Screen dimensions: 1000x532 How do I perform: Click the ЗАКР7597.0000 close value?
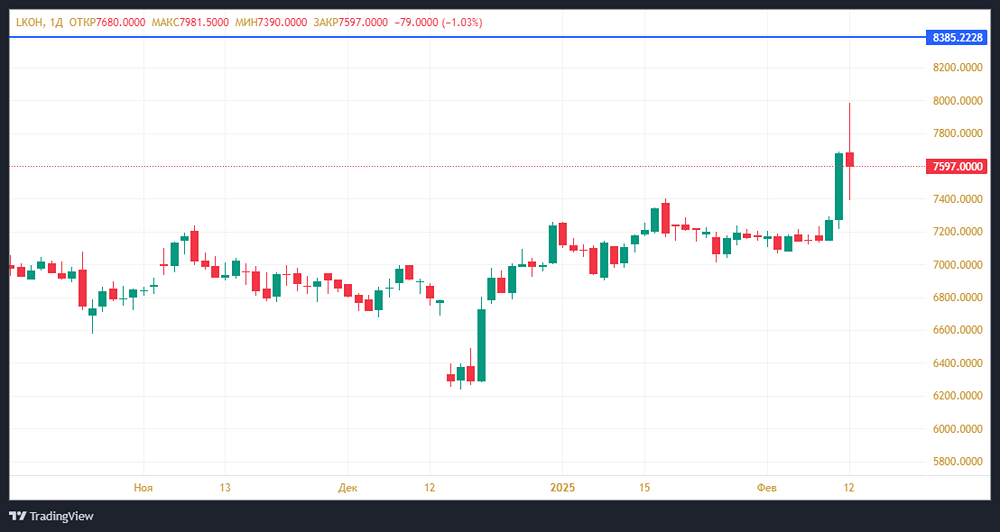pyautogui.click(x=350, y=22)
